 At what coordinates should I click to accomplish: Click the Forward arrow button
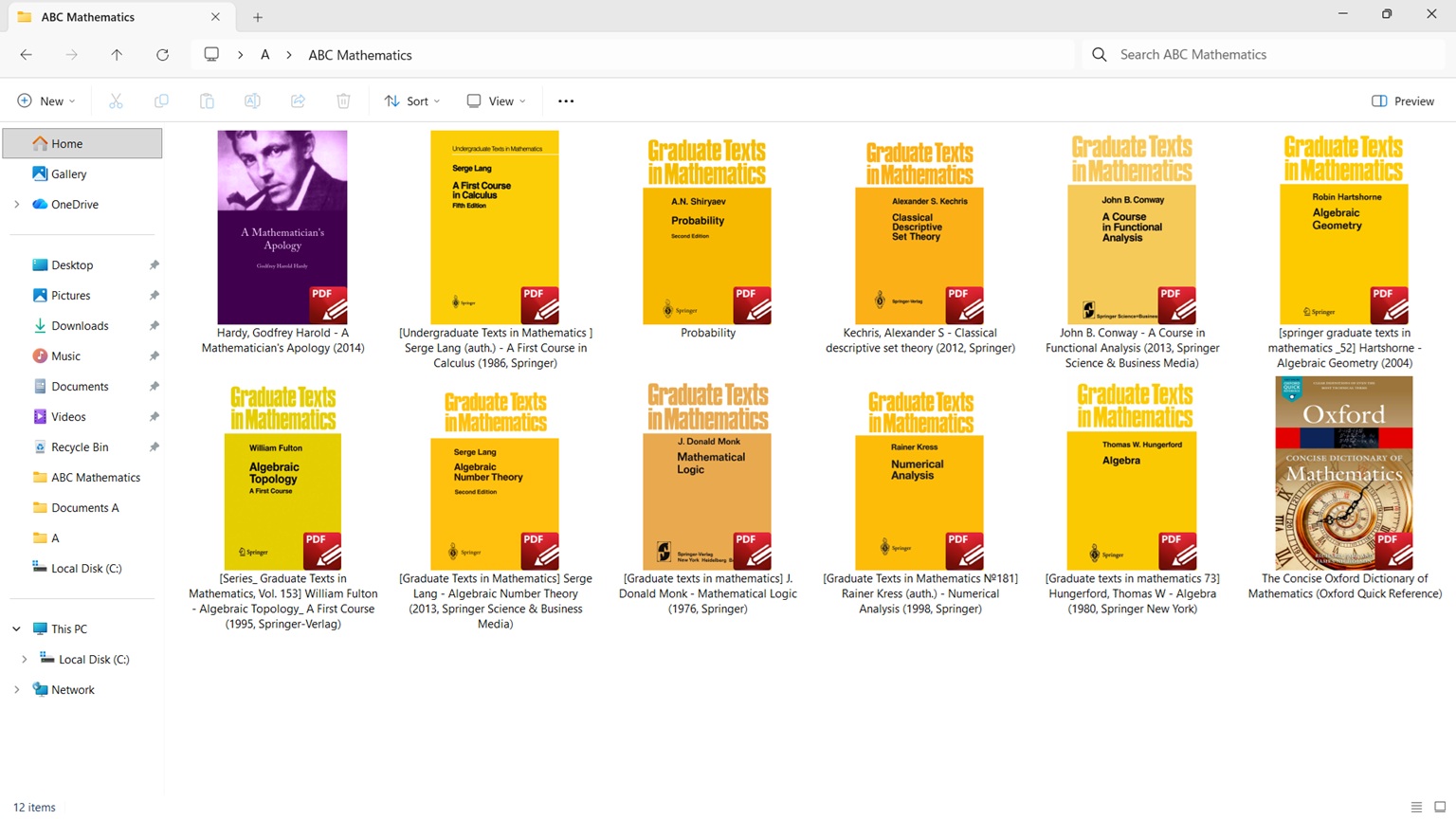tap(72, 55)
